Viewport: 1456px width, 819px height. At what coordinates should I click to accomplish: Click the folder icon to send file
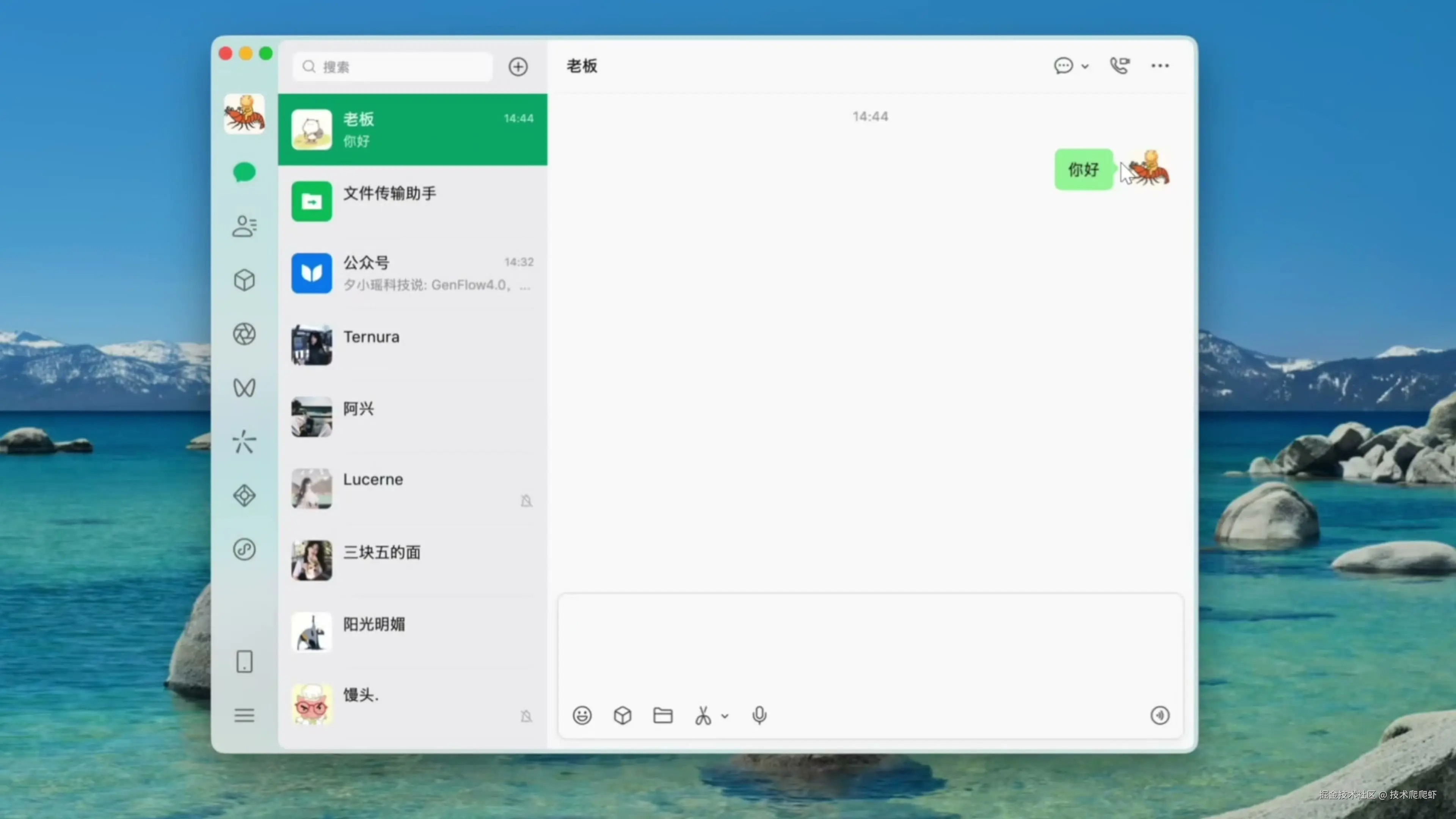[x=662, y=715]
